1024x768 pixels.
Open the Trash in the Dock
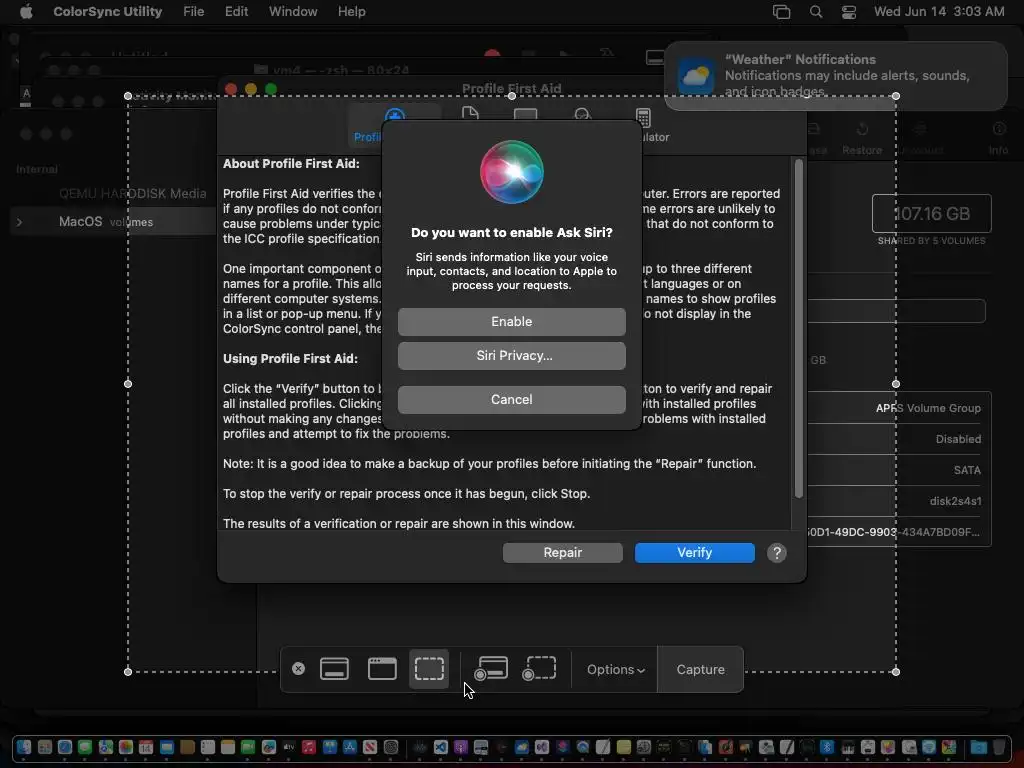point(999,747)
